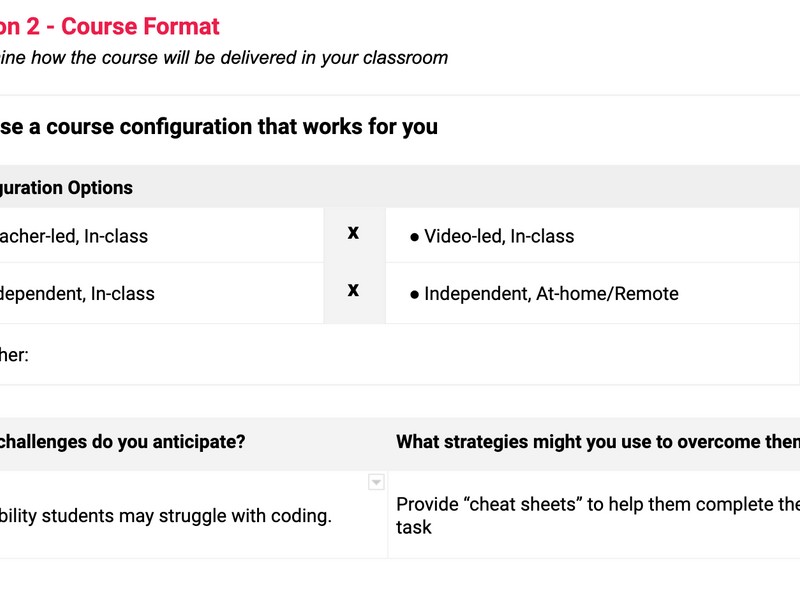Viewport: 800px width, 600px height.
Task: Select the Video-led, In-class option text
Action: [499, 236]
